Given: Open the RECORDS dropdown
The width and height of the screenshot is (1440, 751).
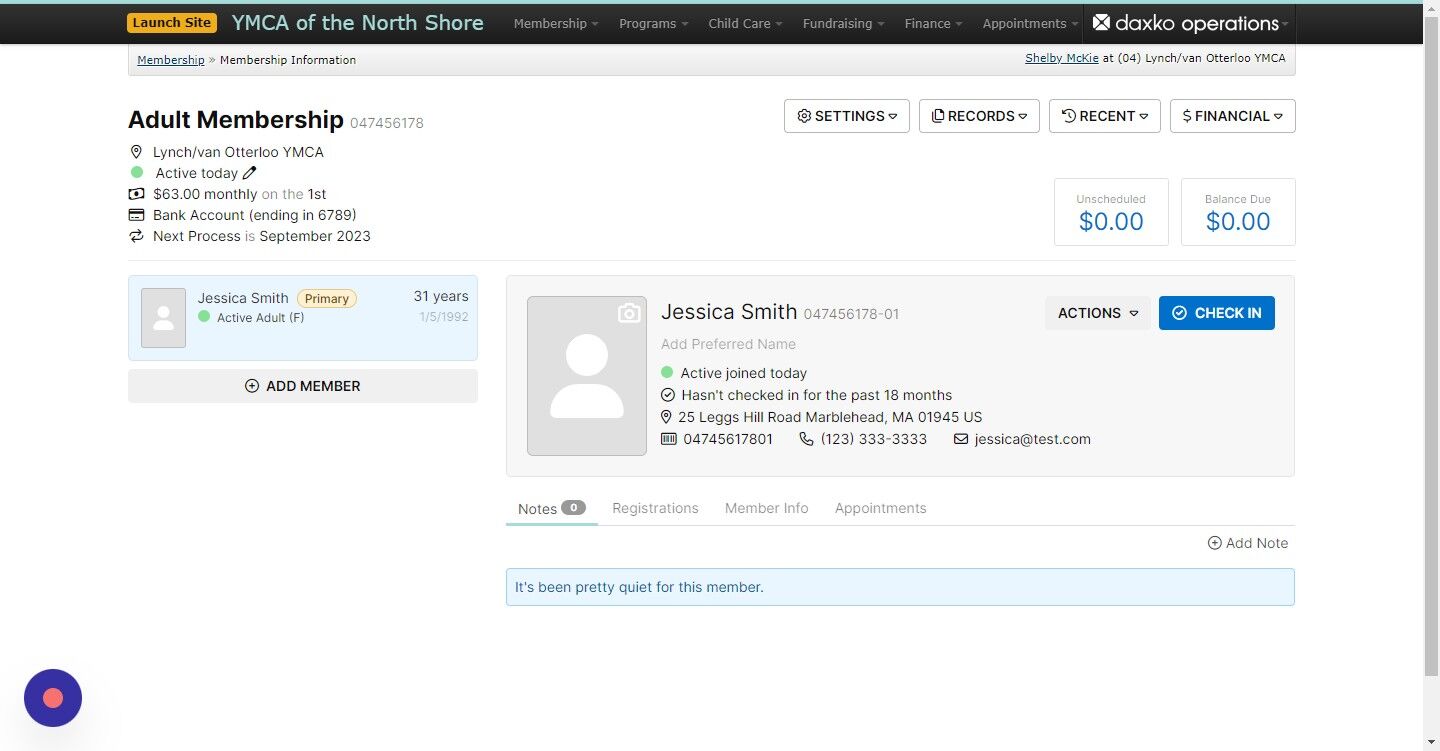Looking at the screenshot, I should (979, 116).
